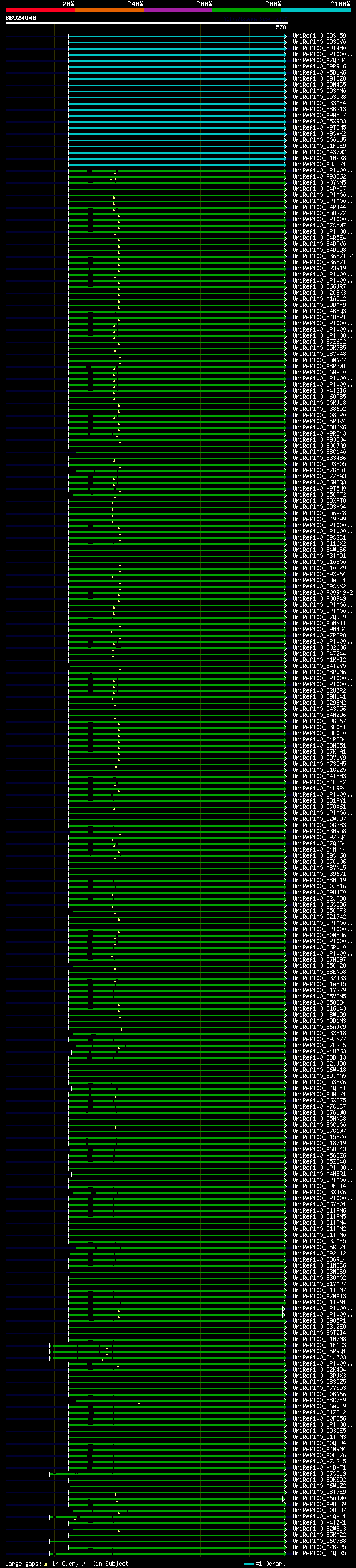Select the UniRef100_B9R9J6 hit label
The width and height of the screenshot is (356, 1568).
[319, 66]
